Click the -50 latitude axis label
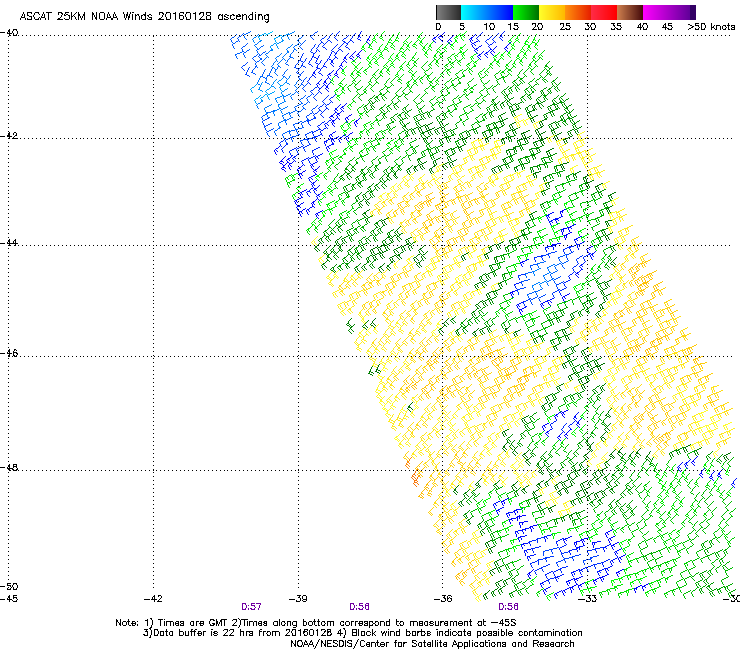The width and height of the screenshot is (740, 650). coord(9,587)
